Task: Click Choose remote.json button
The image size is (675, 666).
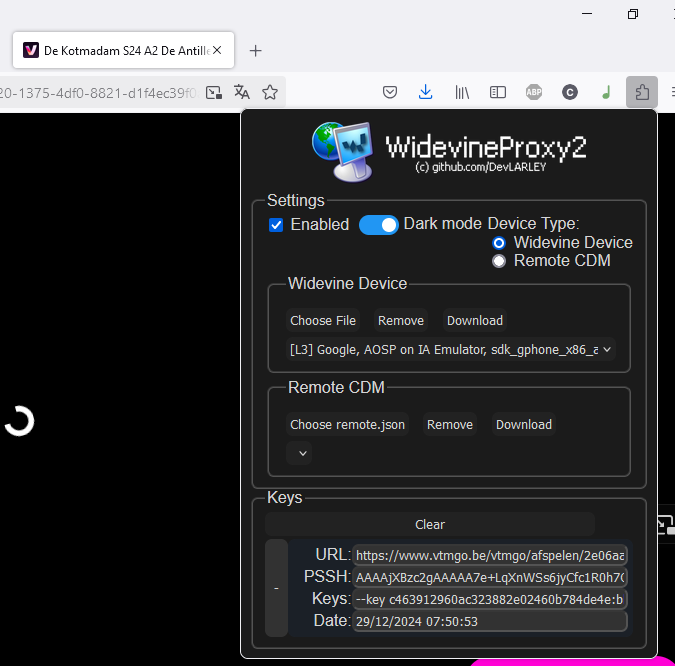Action: pyautogui.click(x=347, y=424)
